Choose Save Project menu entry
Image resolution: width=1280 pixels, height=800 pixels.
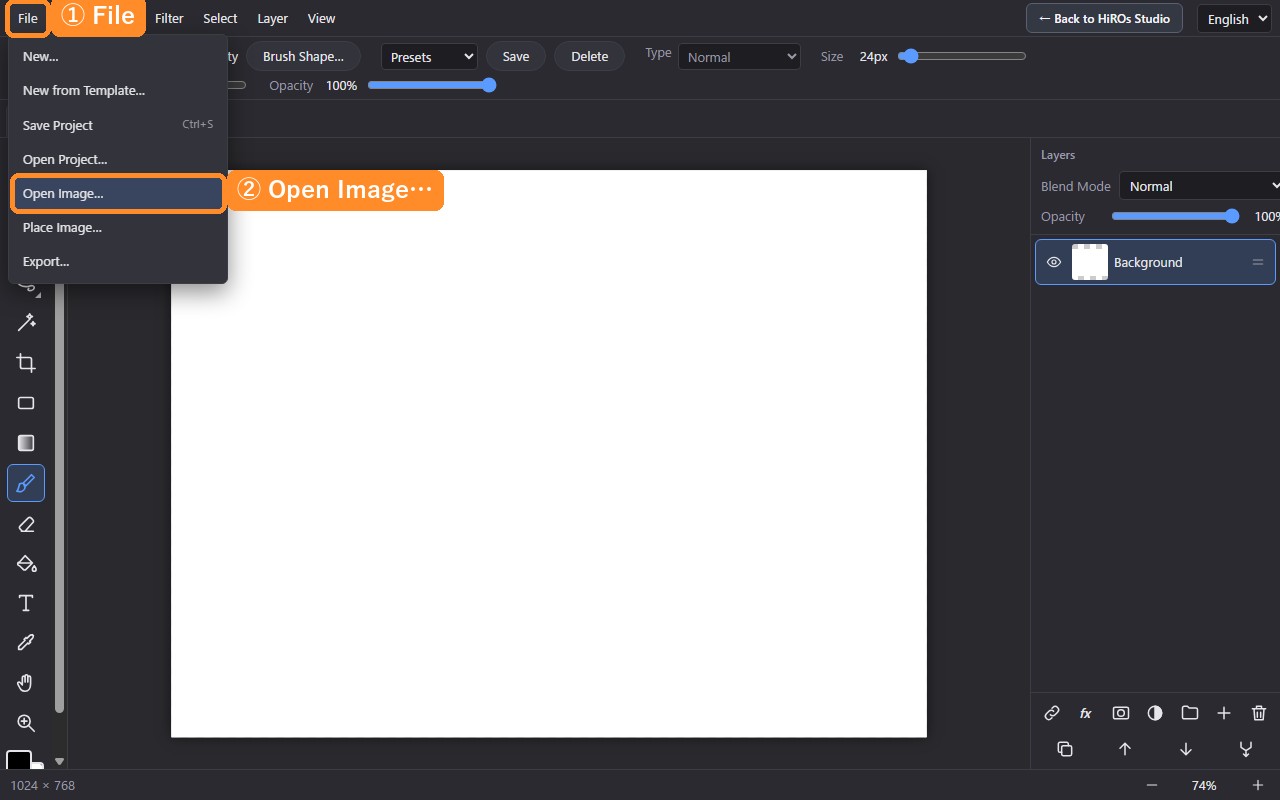(x=118, y=125)
